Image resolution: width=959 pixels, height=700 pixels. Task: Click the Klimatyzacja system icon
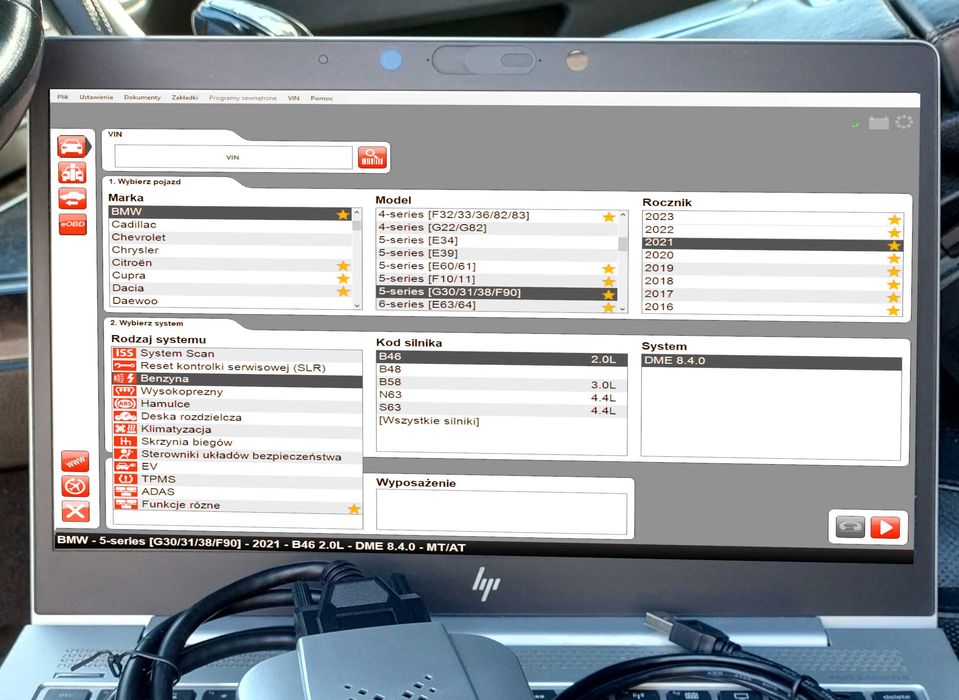point(125,429)
